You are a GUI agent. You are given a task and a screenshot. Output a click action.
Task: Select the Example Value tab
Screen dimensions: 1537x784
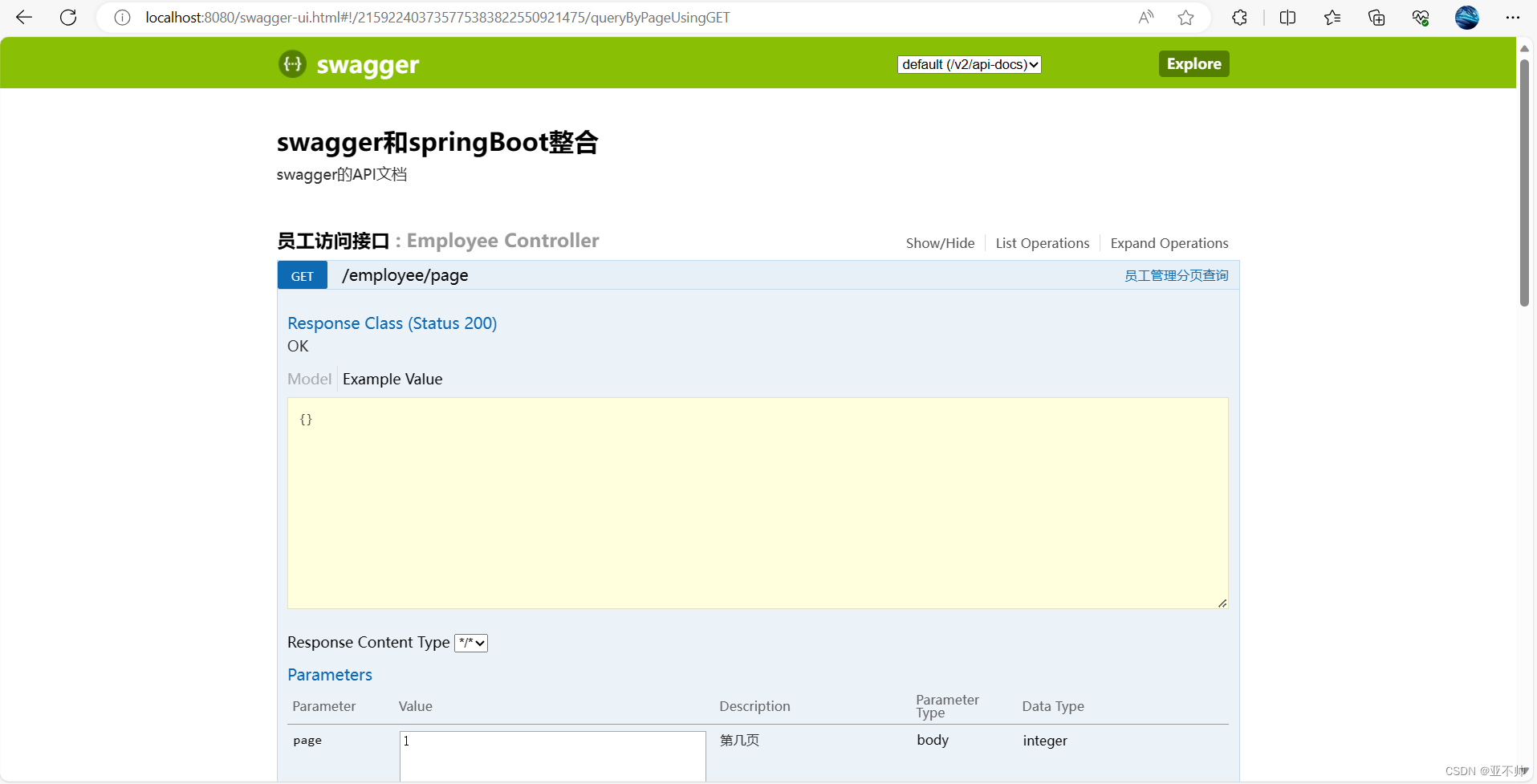coord(392,379)
